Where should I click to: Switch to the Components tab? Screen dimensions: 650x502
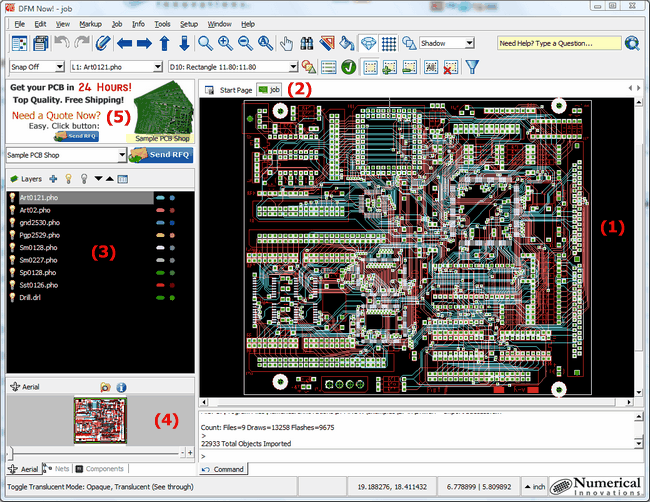(x=100, y=469)
